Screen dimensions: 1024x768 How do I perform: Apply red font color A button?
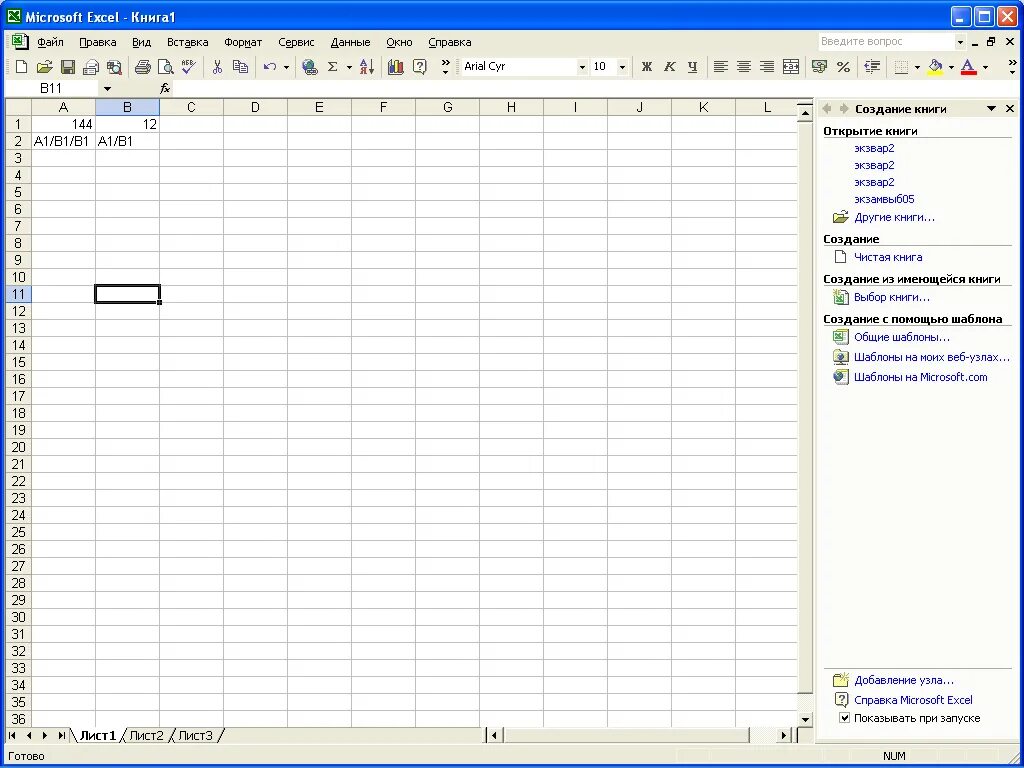[968, 67]
